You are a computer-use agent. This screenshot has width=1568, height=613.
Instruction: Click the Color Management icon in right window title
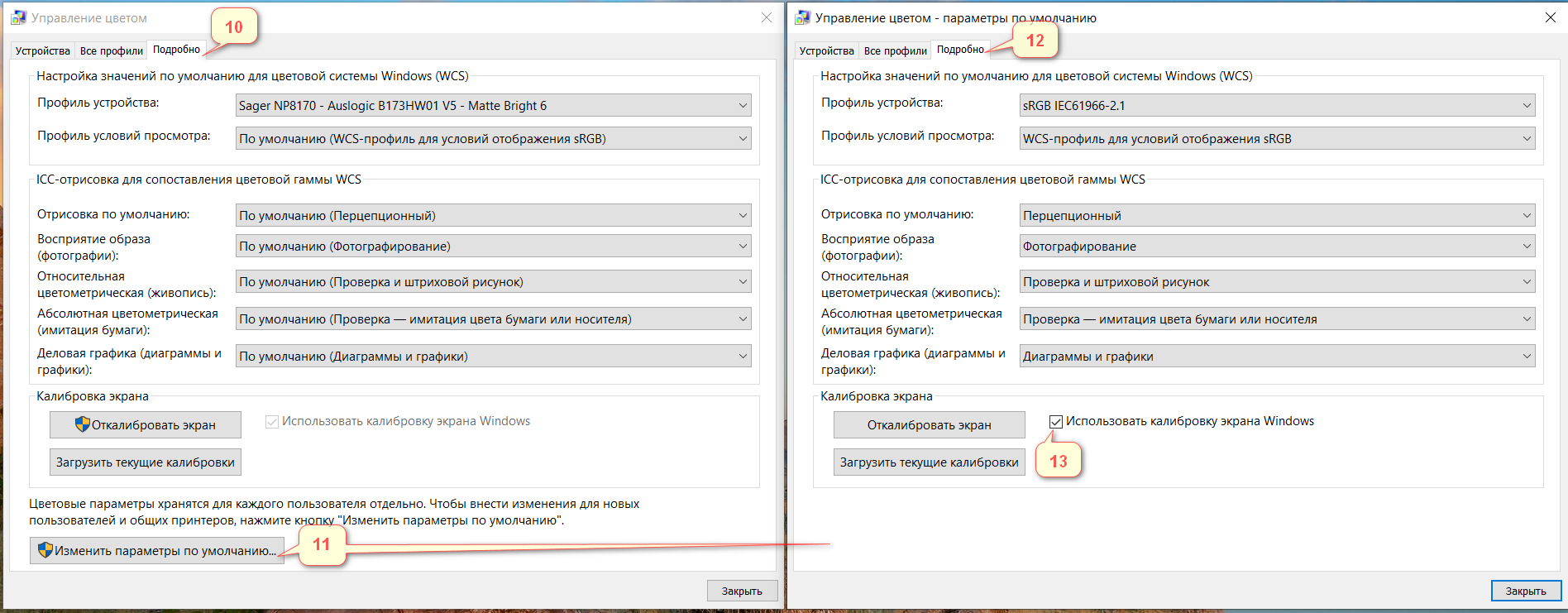(x=802, y=17)
